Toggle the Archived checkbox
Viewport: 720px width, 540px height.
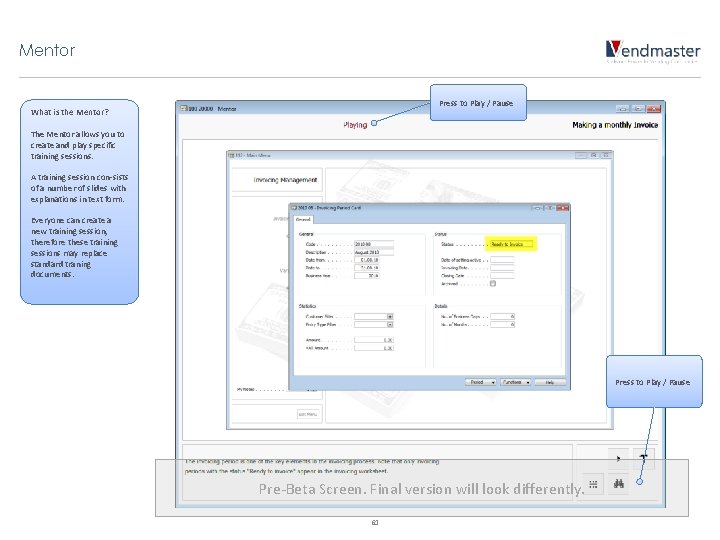(493, 284)
